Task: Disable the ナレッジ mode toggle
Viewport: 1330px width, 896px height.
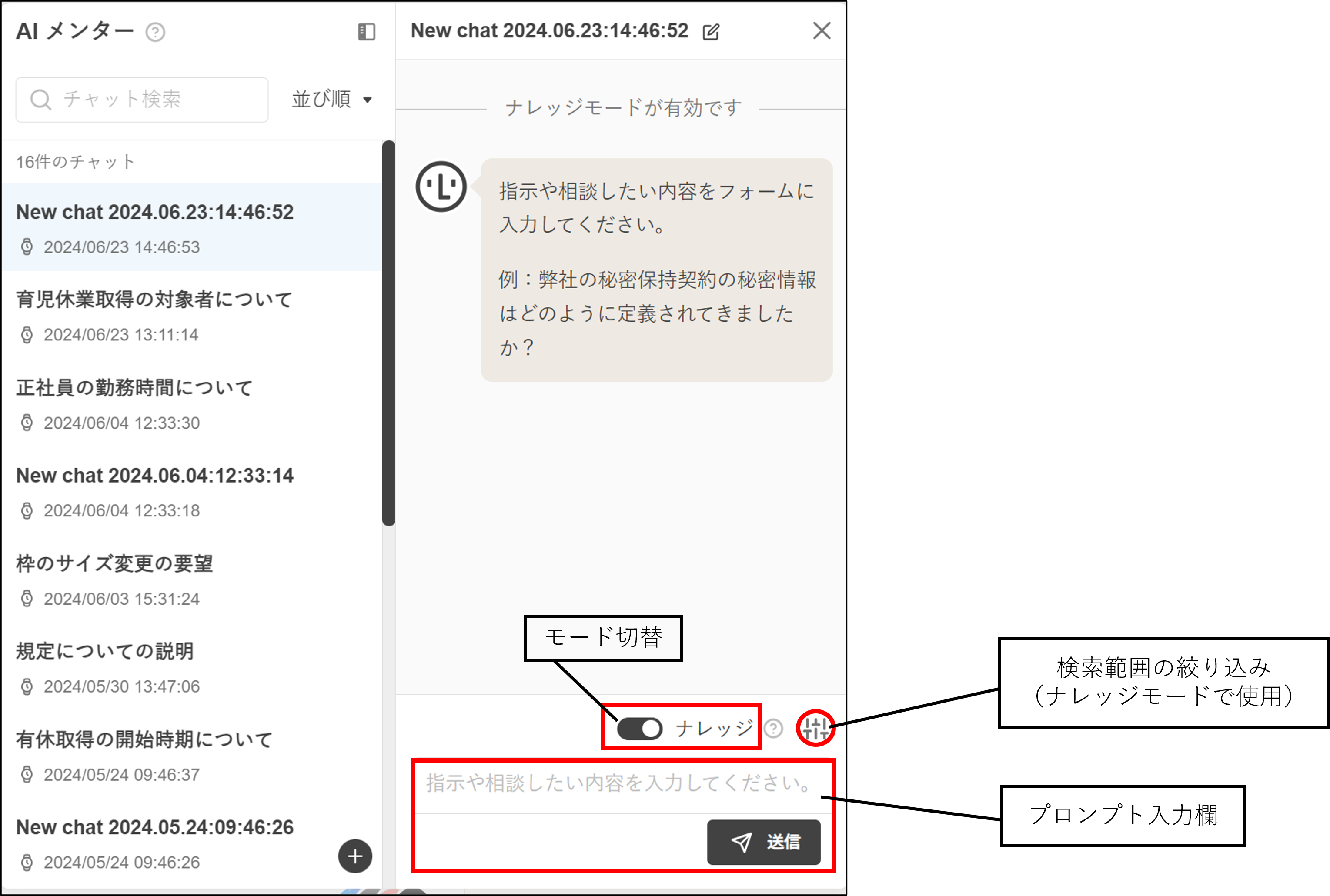Action: click(x=640, y=727)
